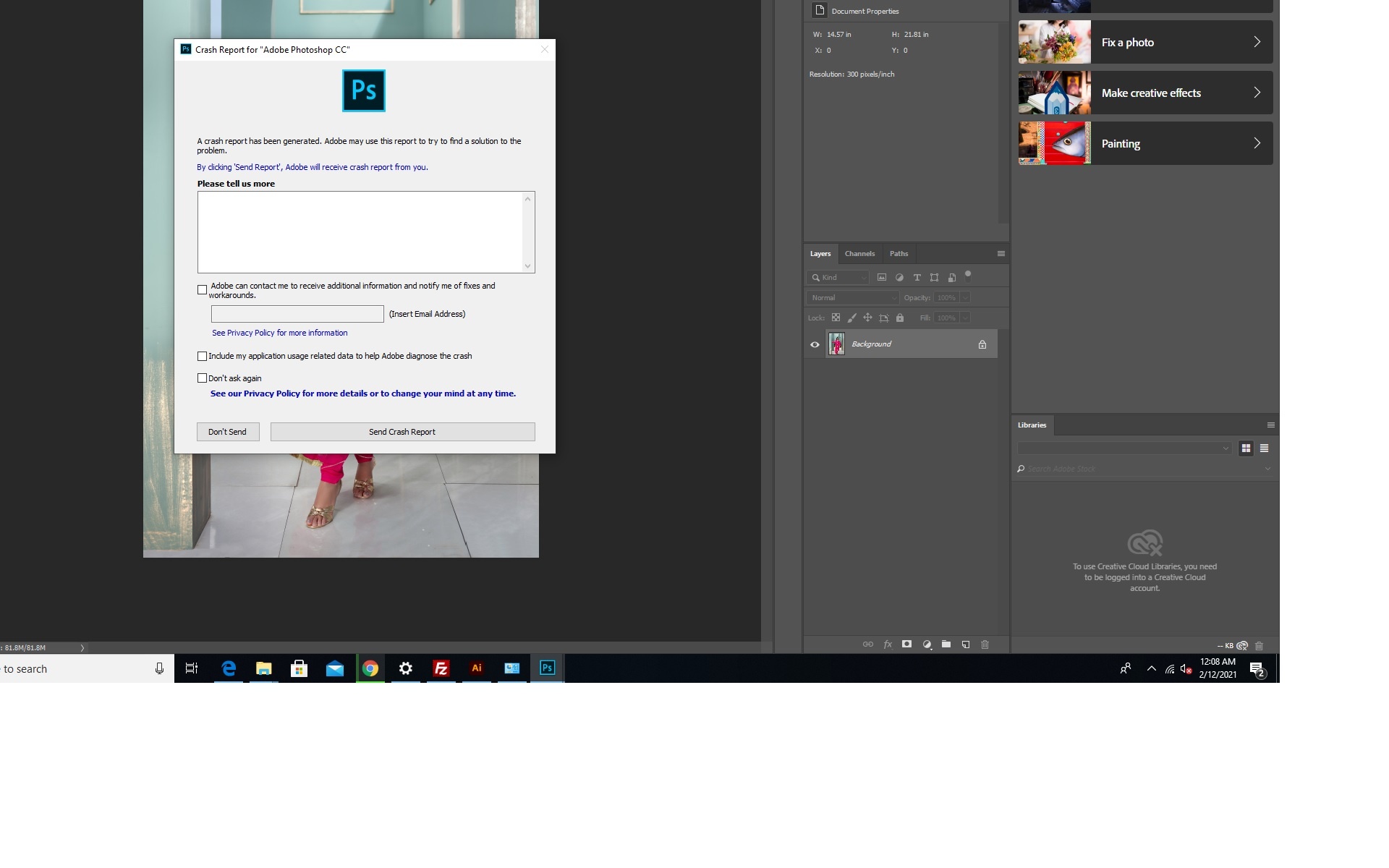Open the Kind filter dropdown
Viewport: 1389px width, 868px height.
tap(838, 278)
